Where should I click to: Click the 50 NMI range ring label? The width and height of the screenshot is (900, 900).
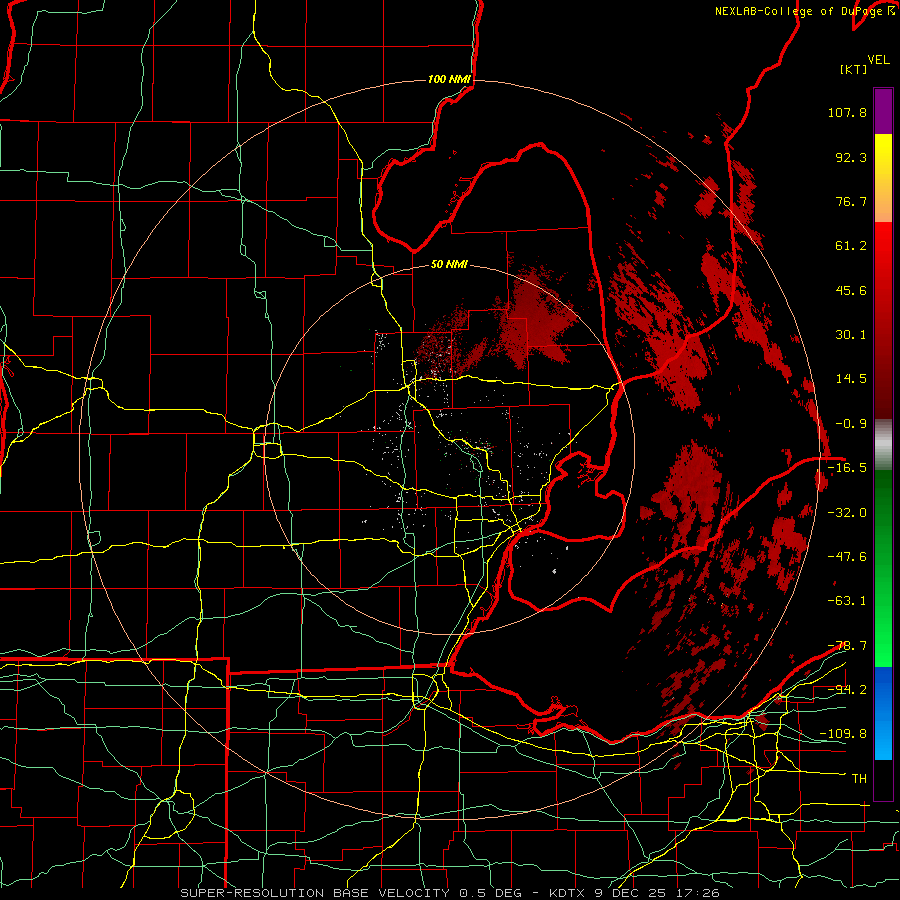(x=449, y=264)
